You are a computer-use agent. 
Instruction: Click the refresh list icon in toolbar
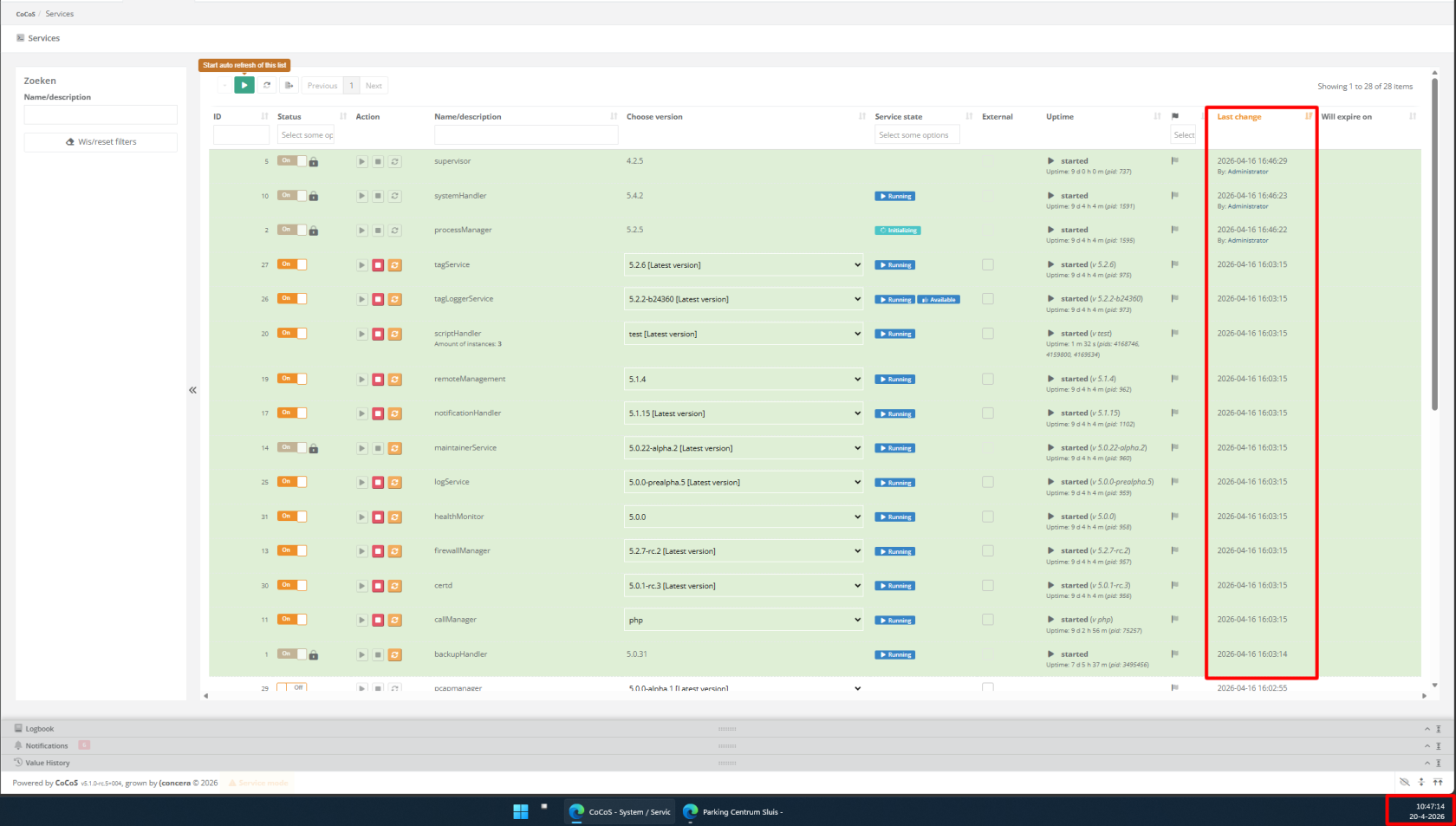[267, 85]
